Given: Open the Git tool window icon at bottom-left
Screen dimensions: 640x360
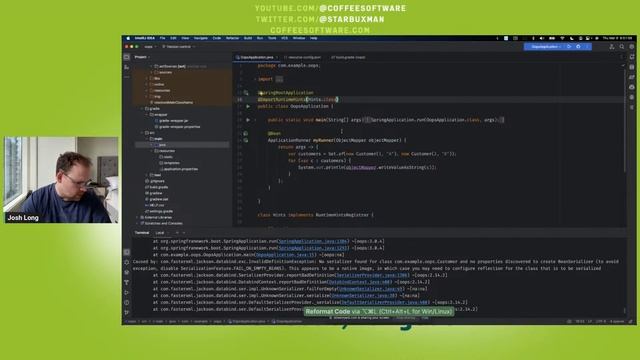Looking at the screenshot, I should click(127, 313).
